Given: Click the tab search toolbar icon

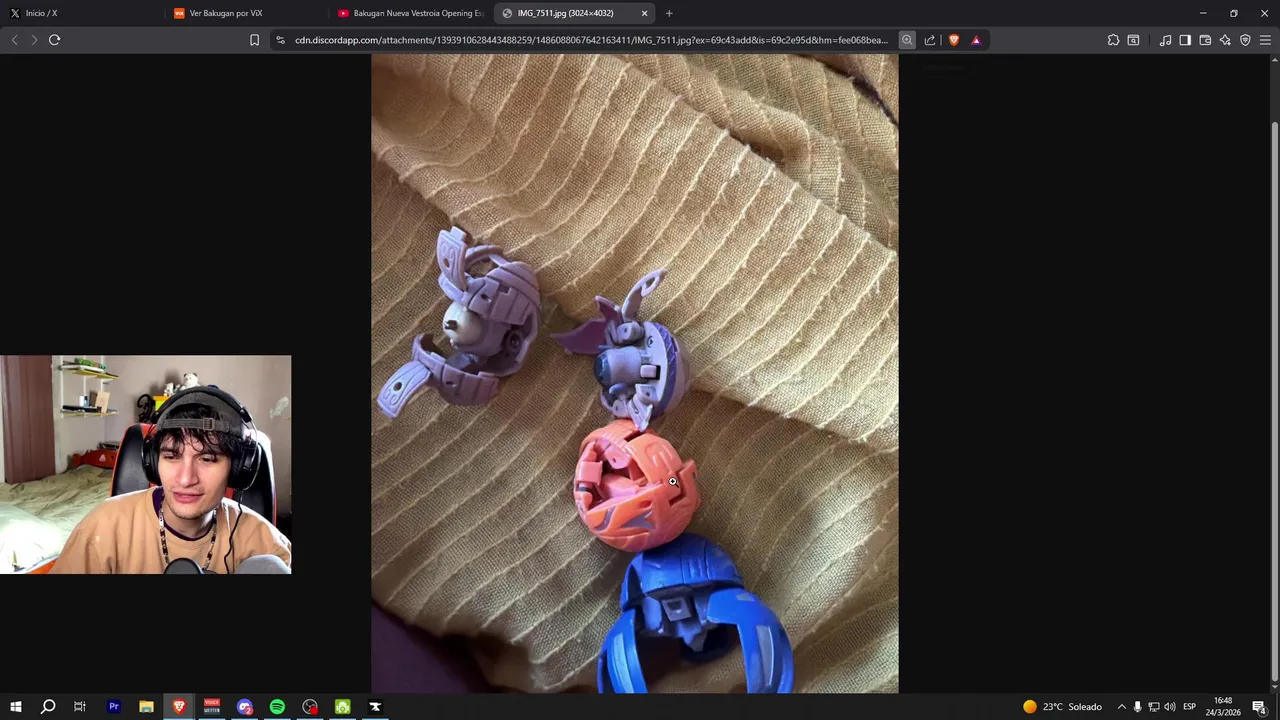Looking at the screenshot, I should coord(1133,40).
